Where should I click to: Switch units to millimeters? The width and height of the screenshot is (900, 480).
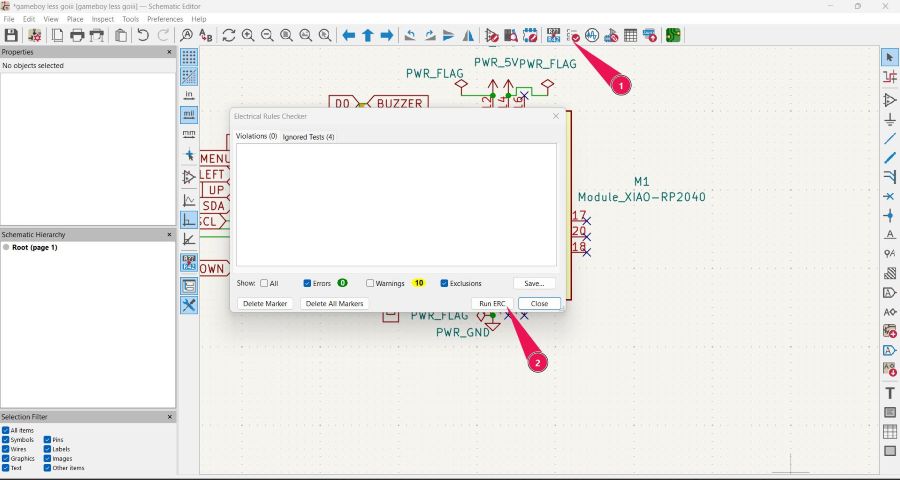coord(189,134)
